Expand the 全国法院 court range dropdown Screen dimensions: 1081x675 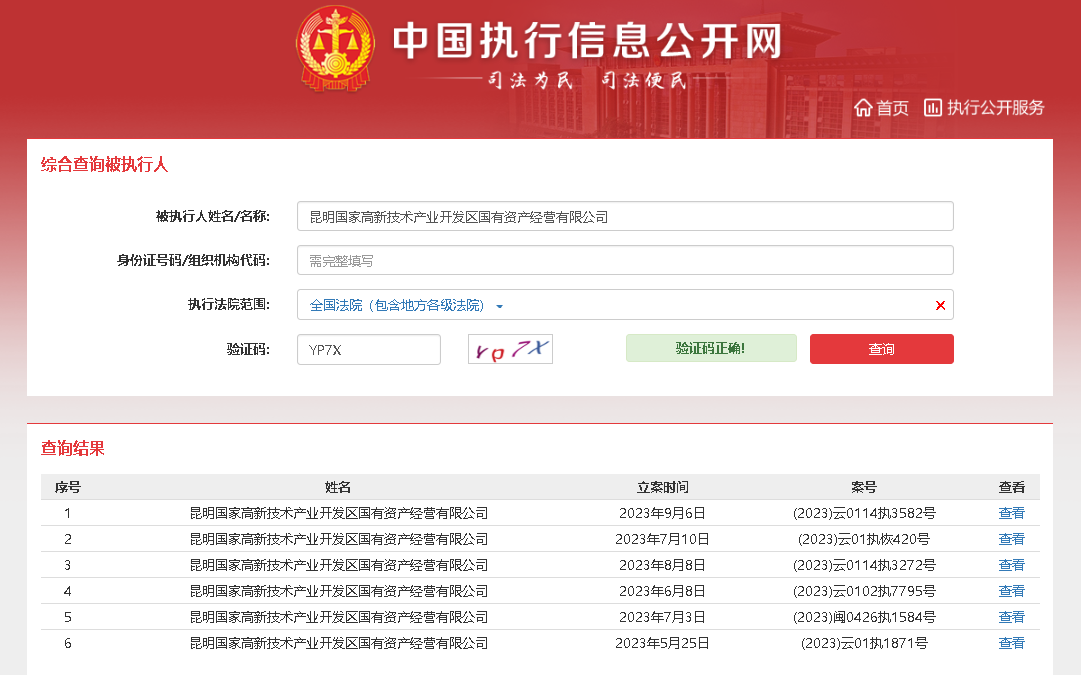500,306
